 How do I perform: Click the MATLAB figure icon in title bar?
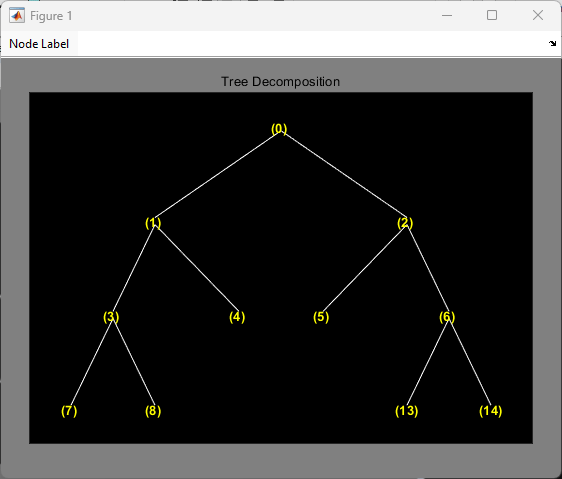(x=17, y=15)
